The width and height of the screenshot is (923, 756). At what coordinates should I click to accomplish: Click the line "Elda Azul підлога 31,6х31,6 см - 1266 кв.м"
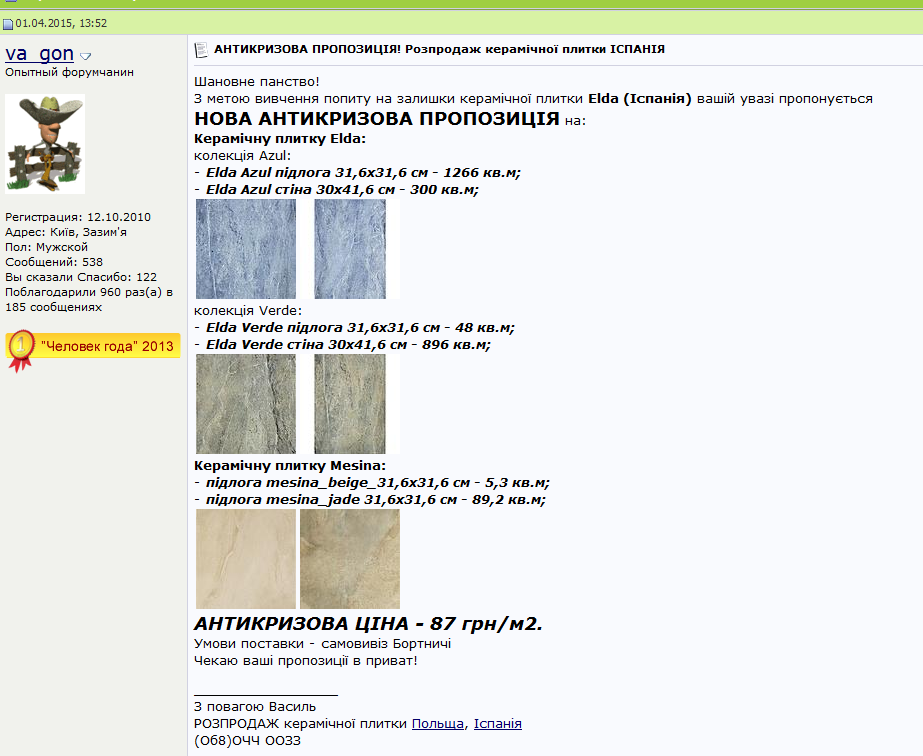click(x=363, y=173)
